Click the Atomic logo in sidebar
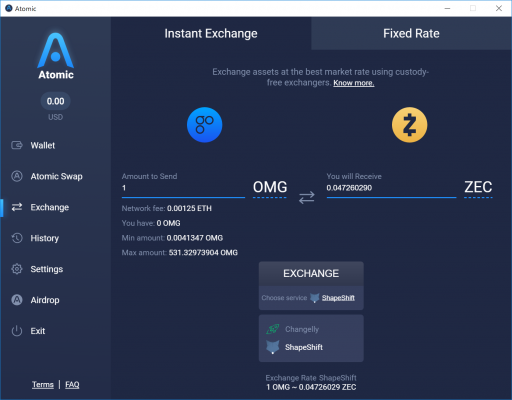This screenshot has height=400, width=512. (56, 56)
